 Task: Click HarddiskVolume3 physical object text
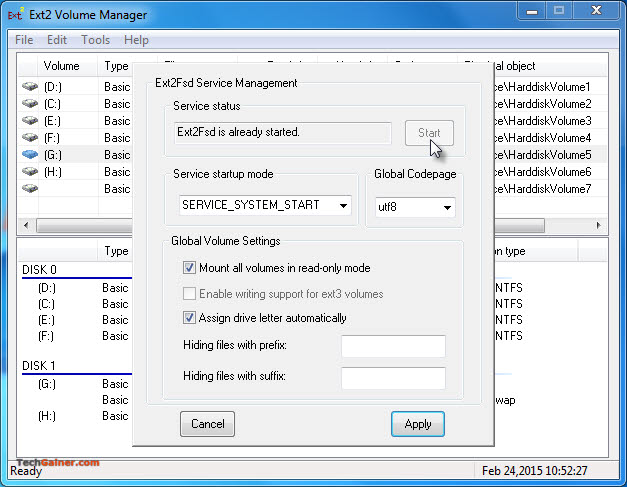(x=543, y=121)
